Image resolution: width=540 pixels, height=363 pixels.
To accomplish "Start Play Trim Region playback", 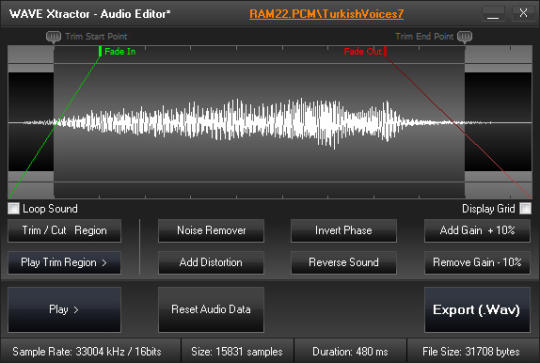I will point(64,262).
